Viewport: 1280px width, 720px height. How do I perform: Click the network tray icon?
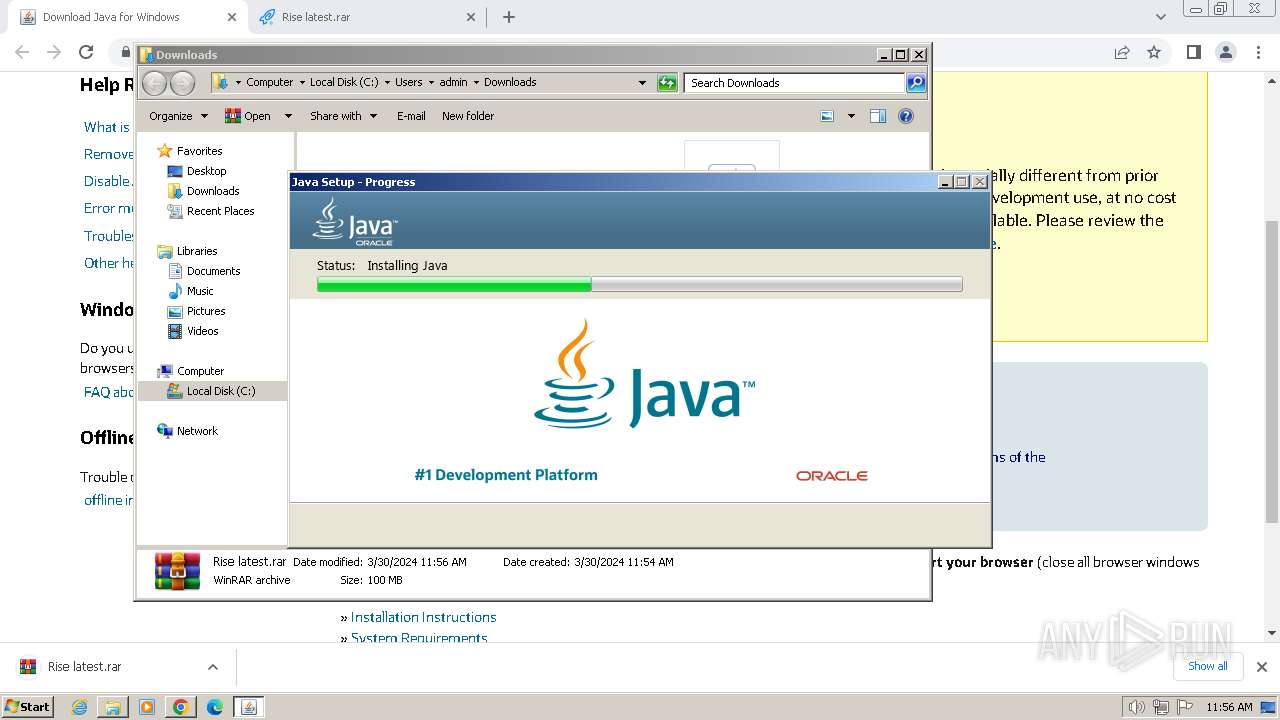click(1161, 707)
